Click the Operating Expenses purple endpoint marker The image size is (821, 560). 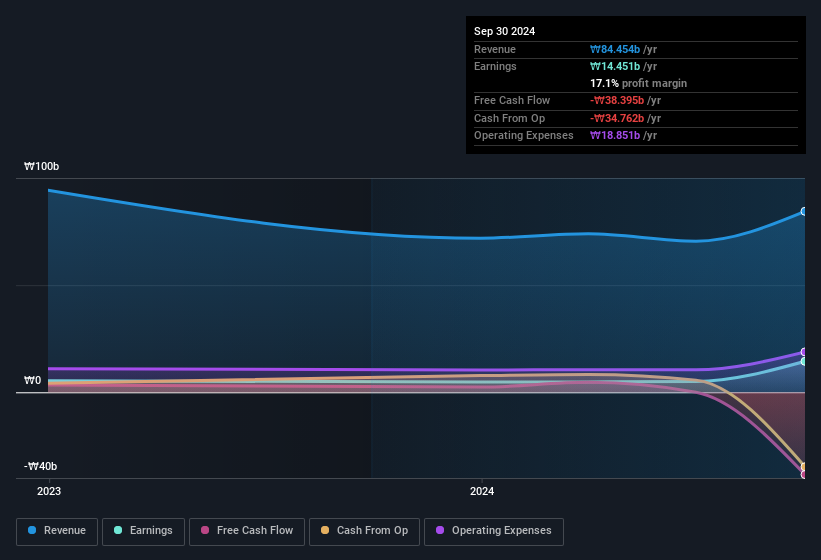click(x=804, y=352)
